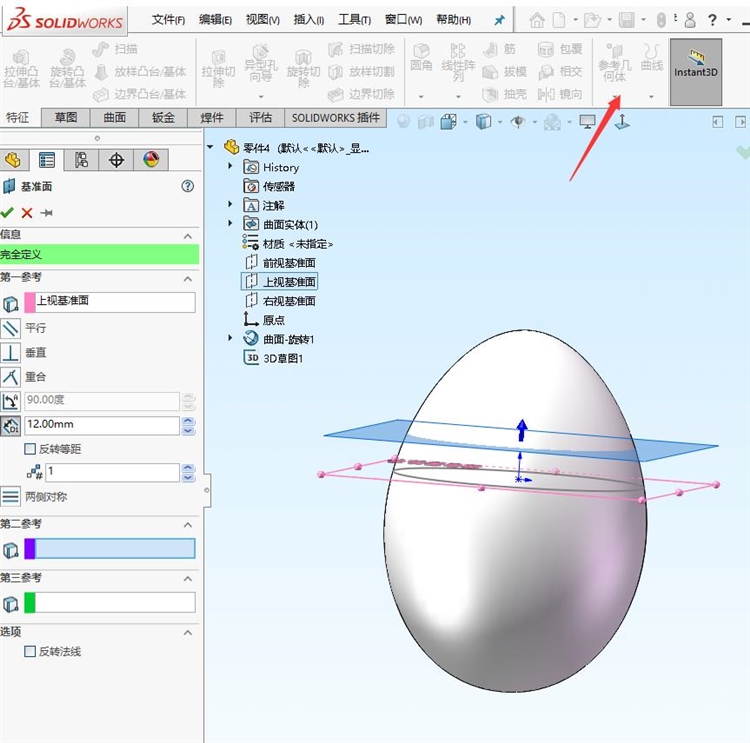Select 3D草图1 in the feature tree
Image resolution: width=750 pixels, height=743 pixels.
pos(274,358)
